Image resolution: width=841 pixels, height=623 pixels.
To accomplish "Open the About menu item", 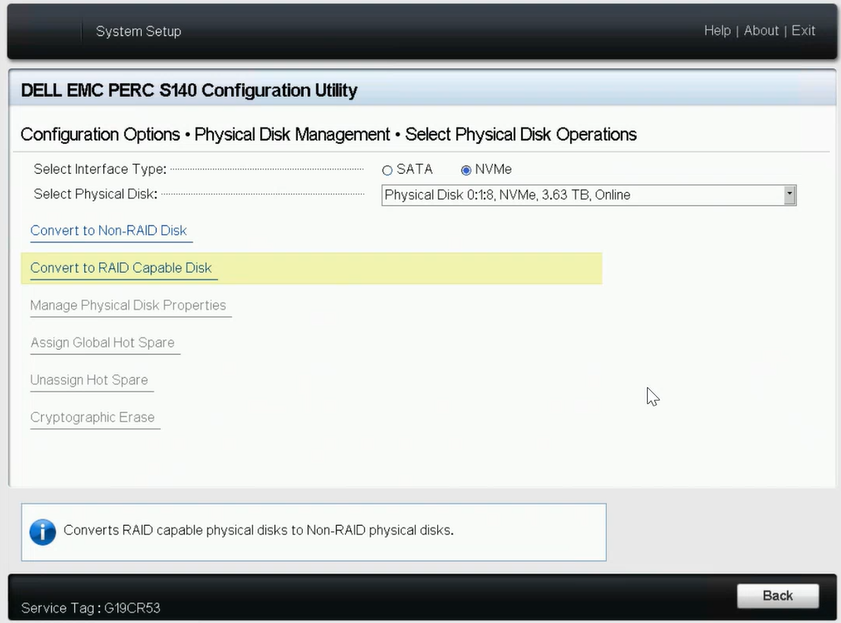I will [x=761, y=31].
